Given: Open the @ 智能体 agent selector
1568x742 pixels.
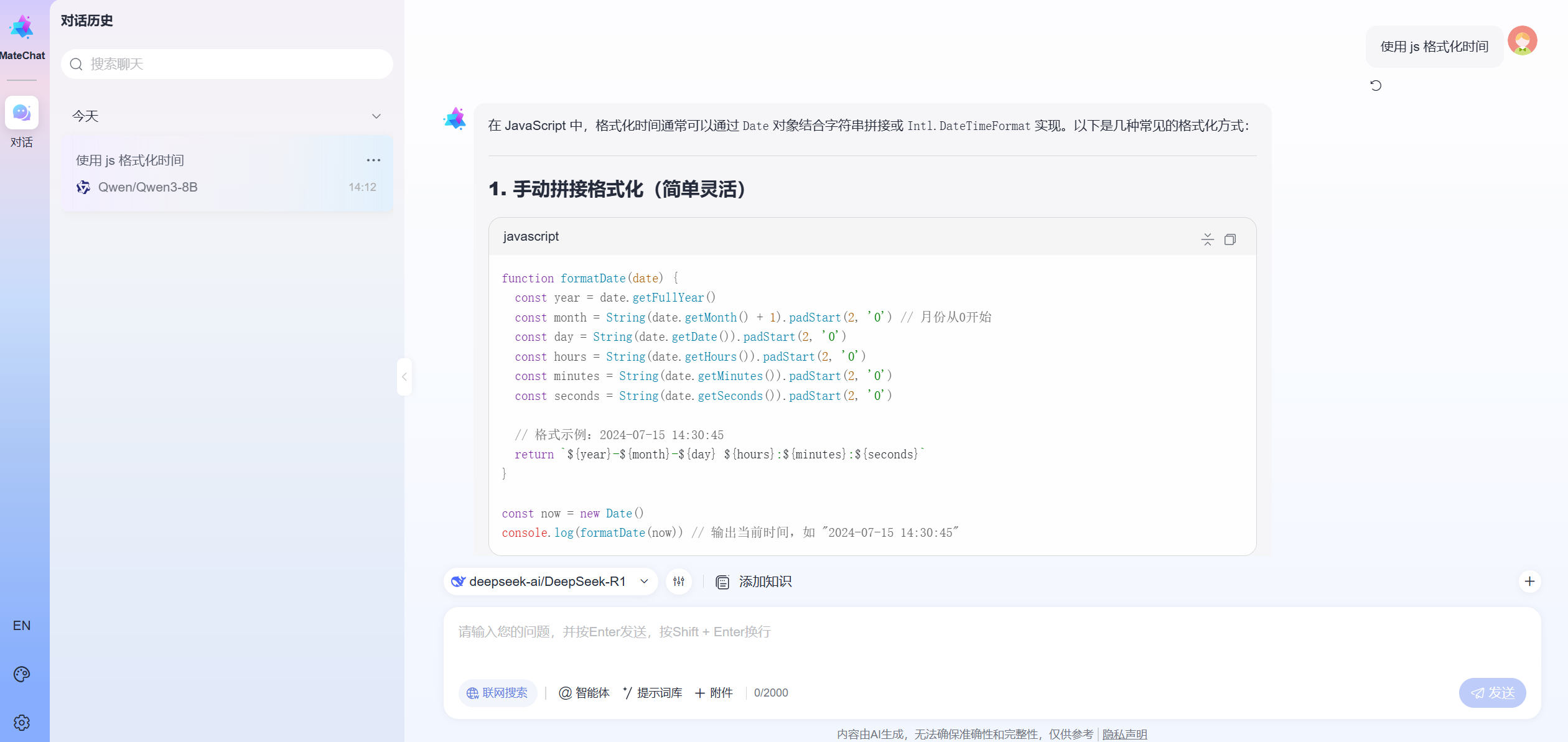Looking at the screenshot, I should pos(584,693).
